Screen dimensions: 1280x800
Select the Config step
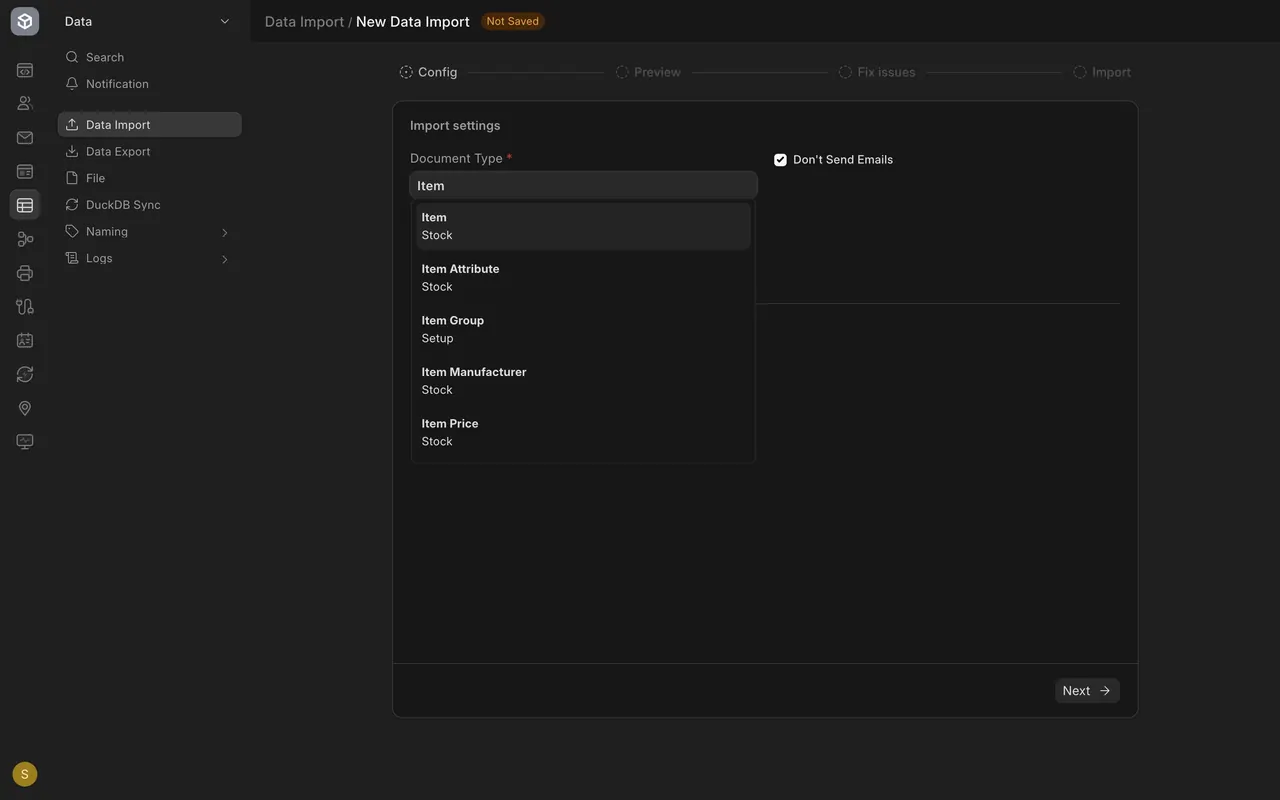pos(429,72)
